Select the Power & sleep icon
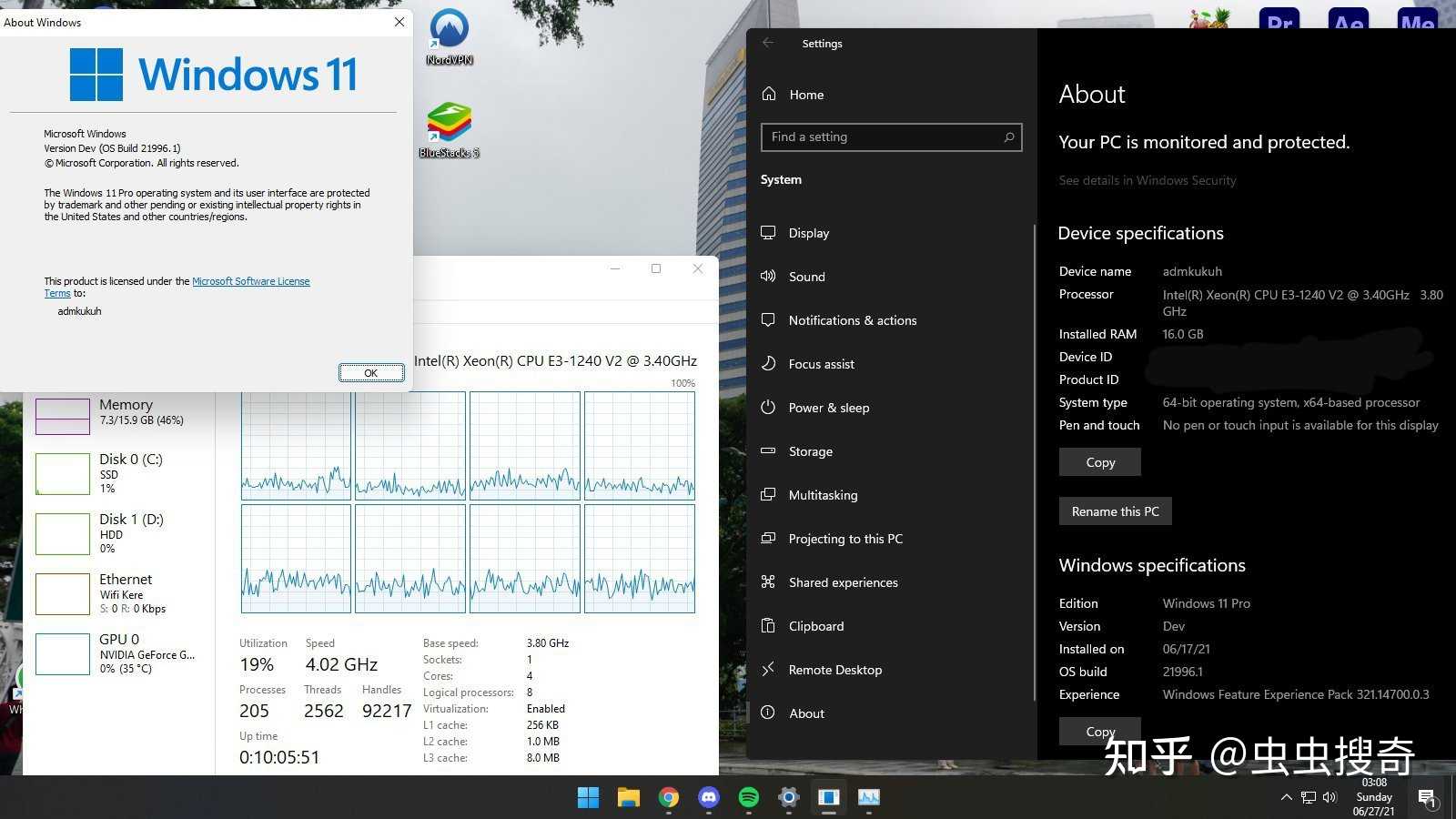 pos(768,408)
